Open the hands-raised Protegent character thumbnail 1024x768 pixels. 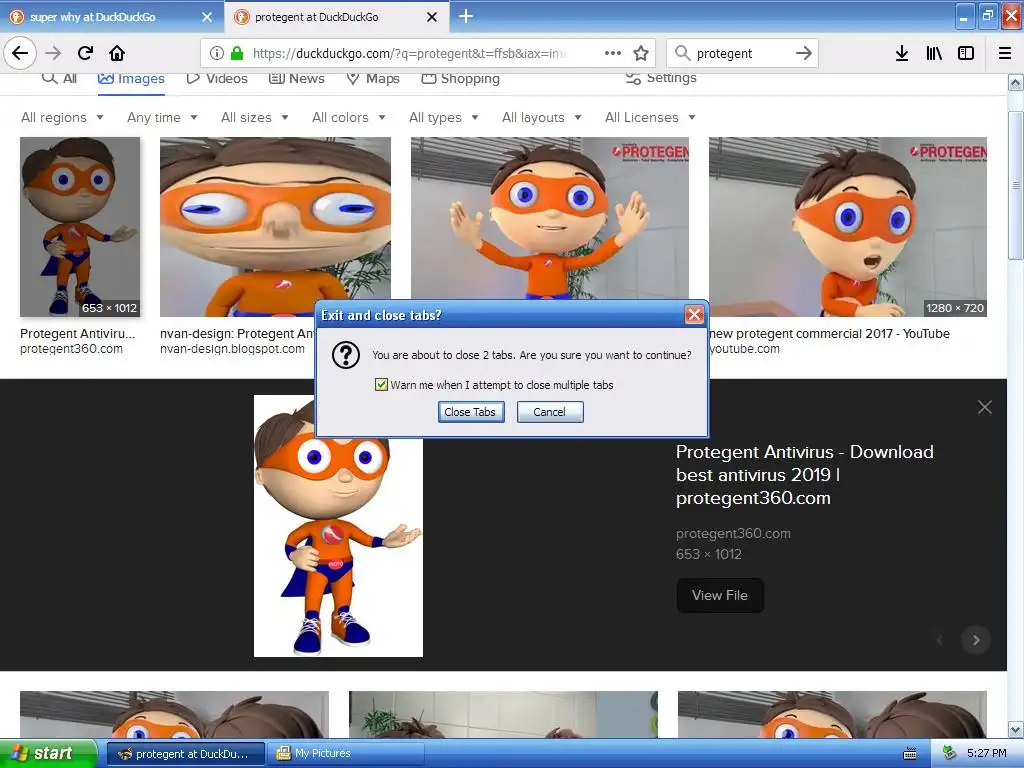549,219
